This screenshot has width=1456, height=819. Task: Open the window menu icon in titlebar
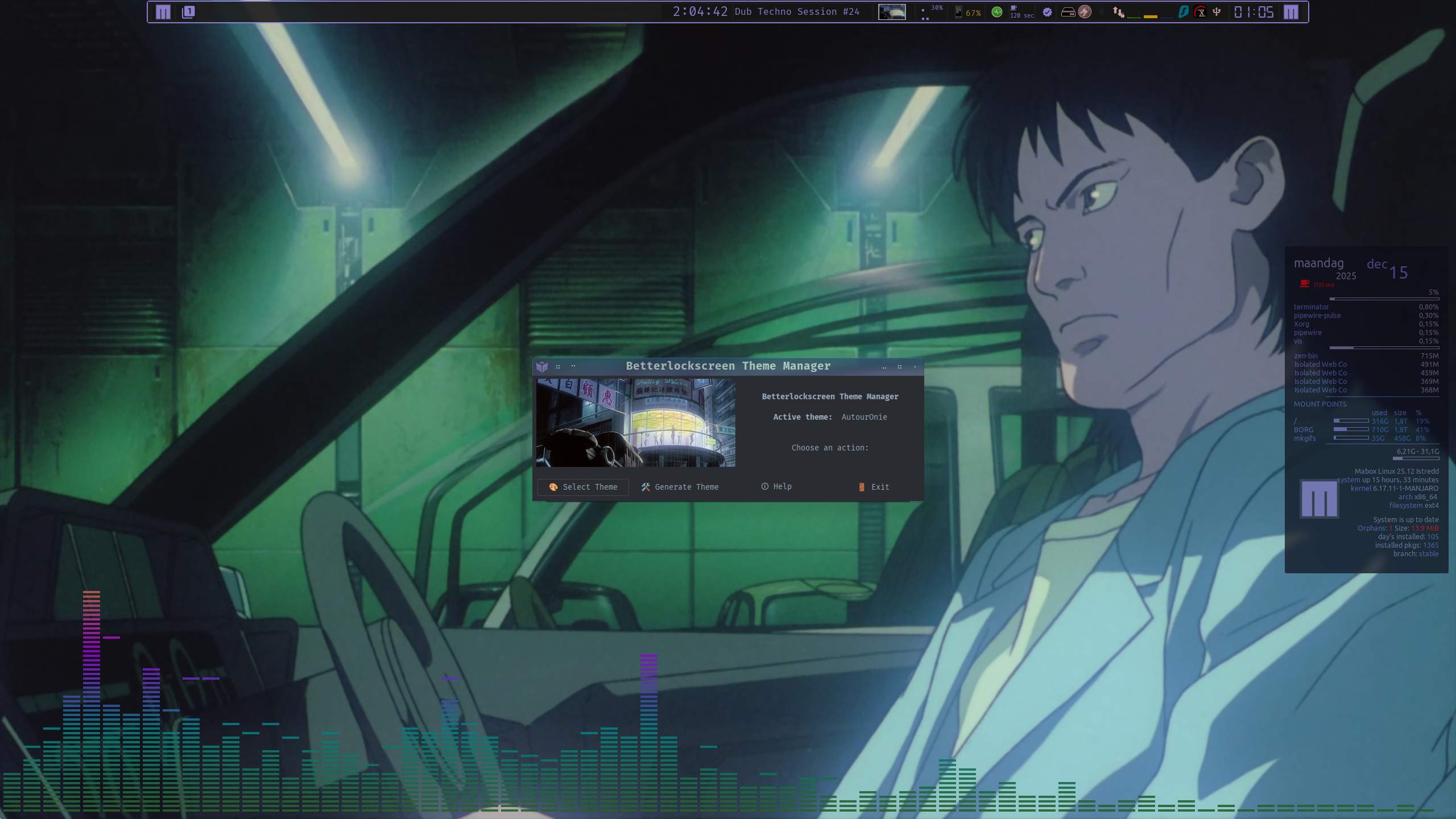coord(542,366)
